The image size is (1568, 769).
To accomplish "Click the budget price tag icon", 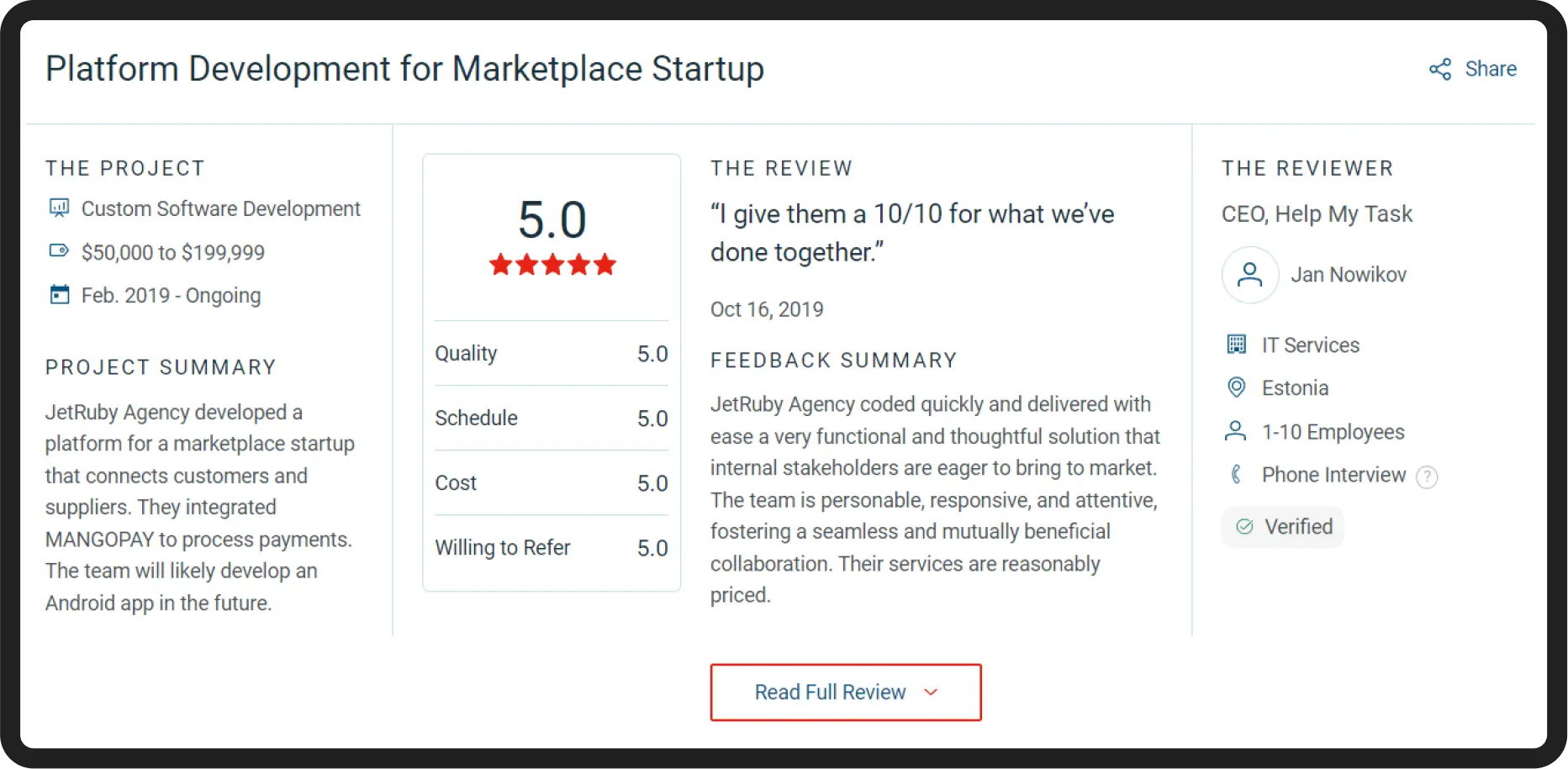I will pyautogui.click(x=59, y=251).
